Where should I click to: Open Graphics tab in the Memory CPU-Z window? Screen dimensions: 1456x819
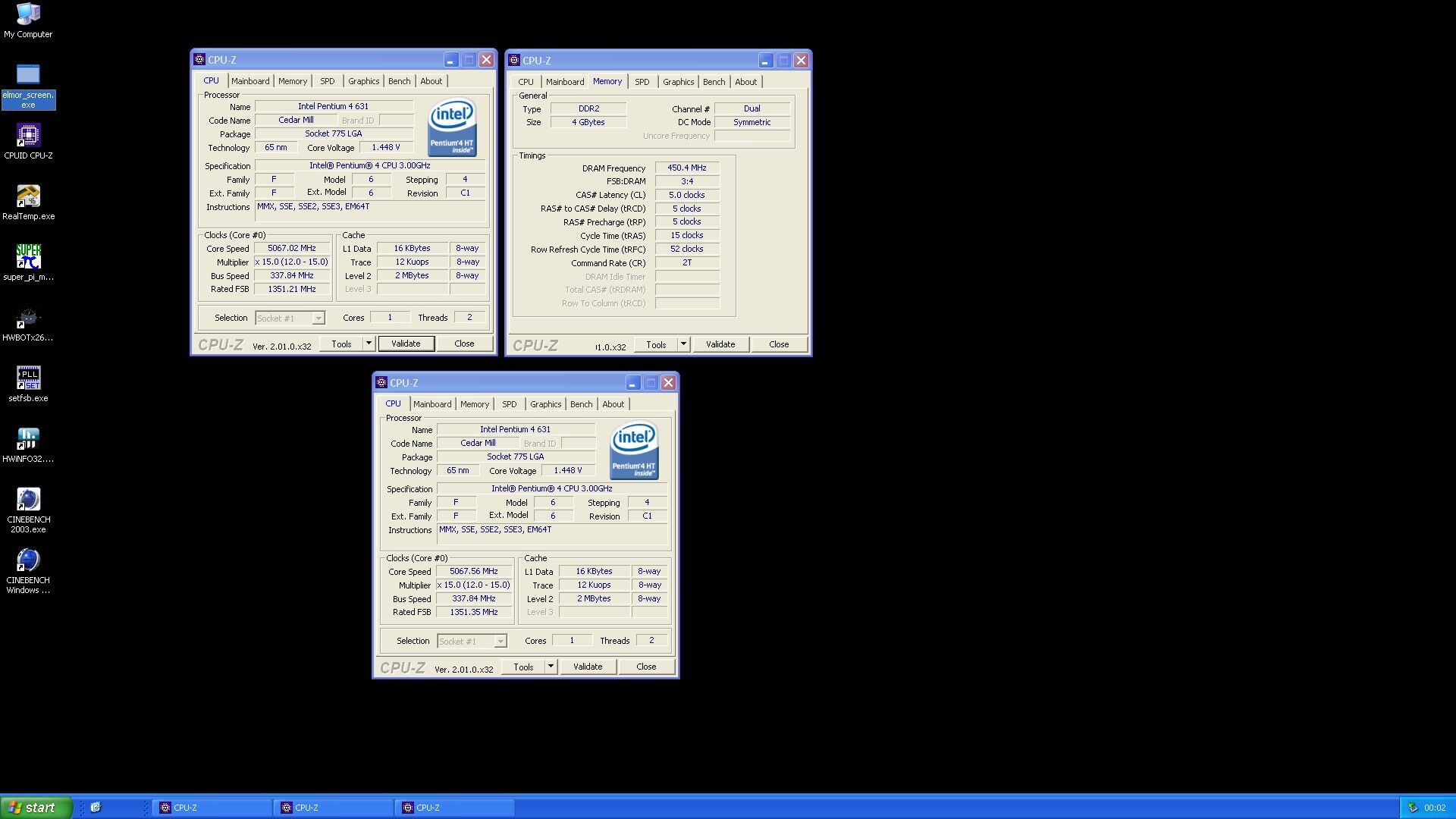(678, 82)
